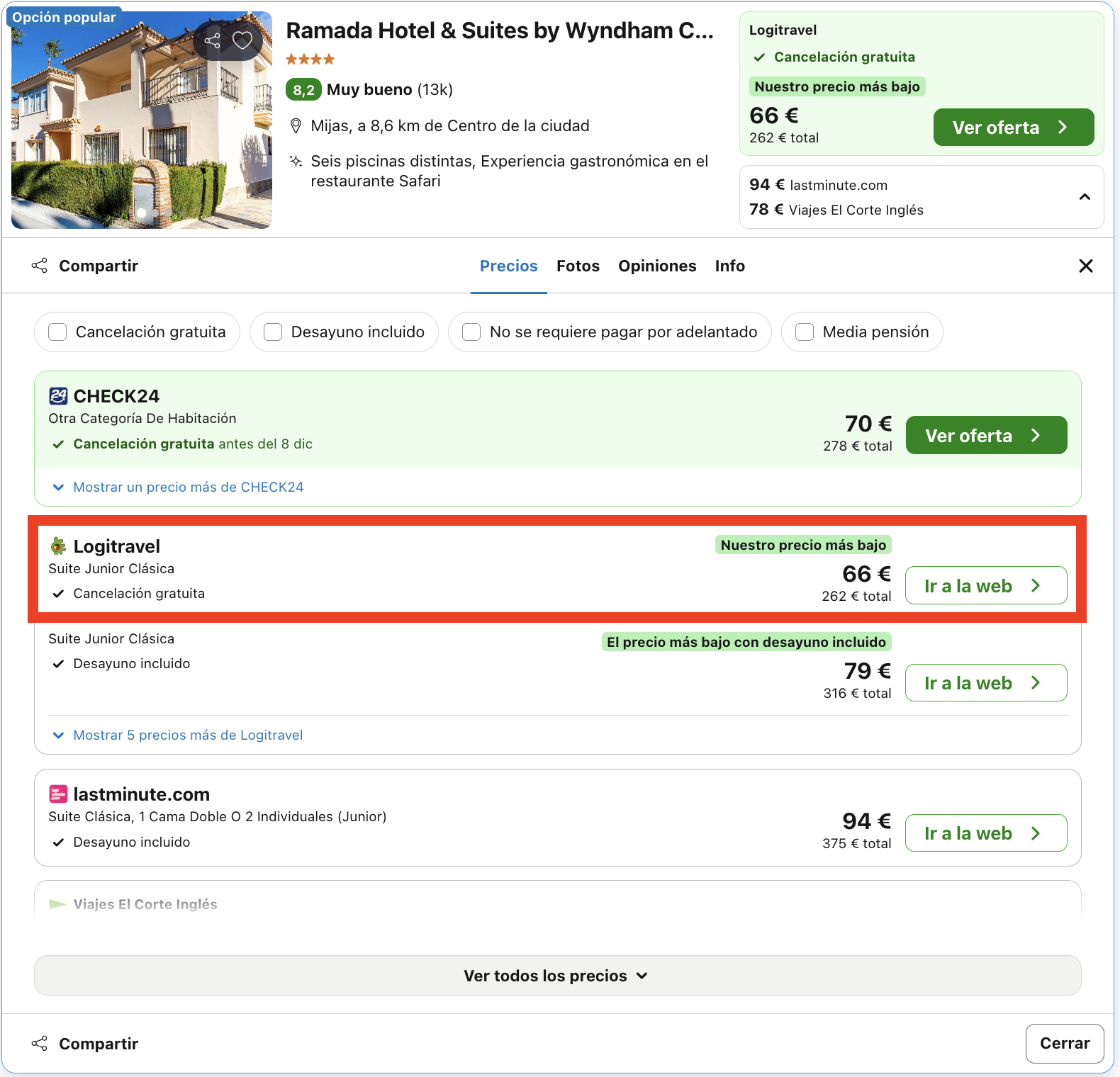The image size is (1120, 1077).
Task: Click the 8,2 rating badge
Action: (x=303, y=90)
